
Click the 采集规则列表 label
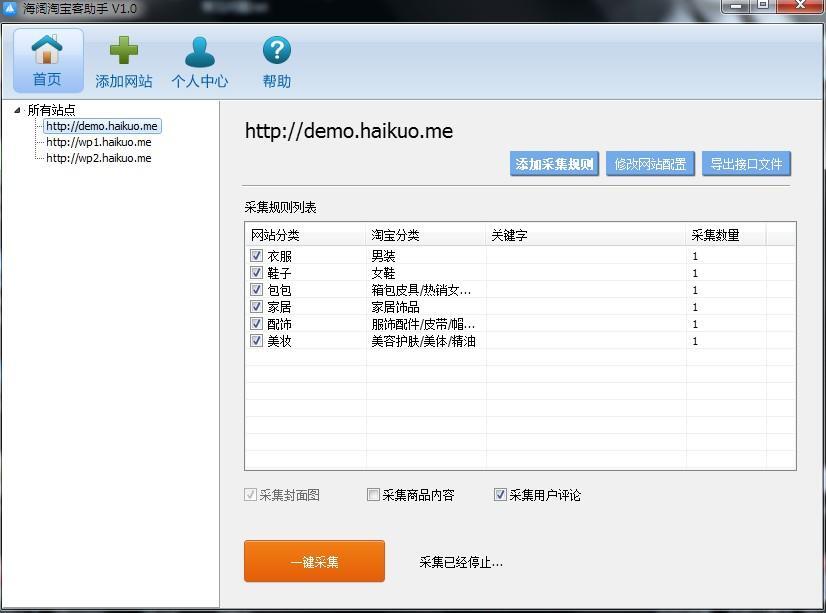point(280,207)
